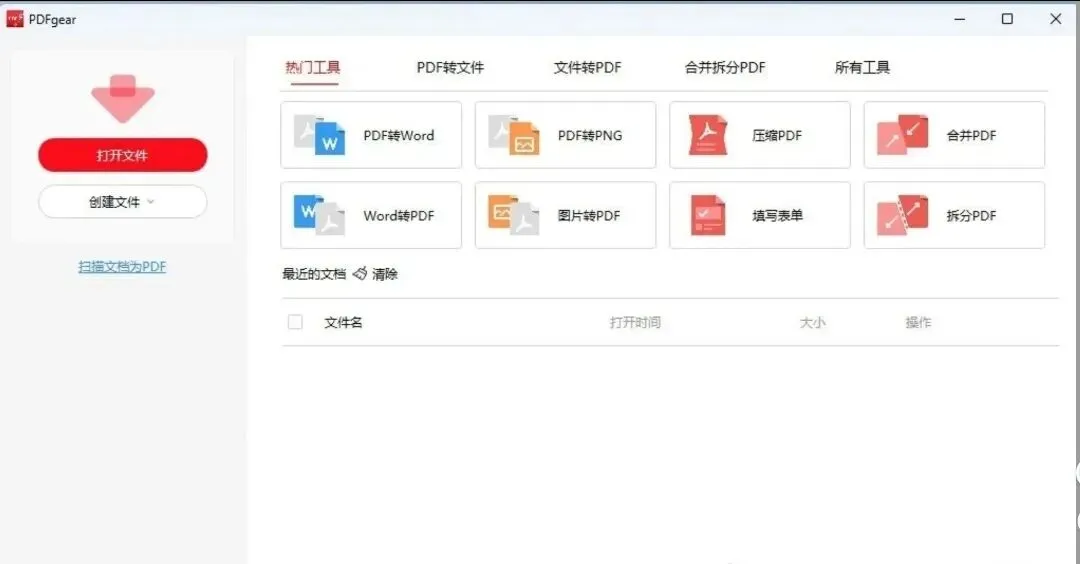Click the 大小 column header

pyautogui.click(x=813, y=322)
